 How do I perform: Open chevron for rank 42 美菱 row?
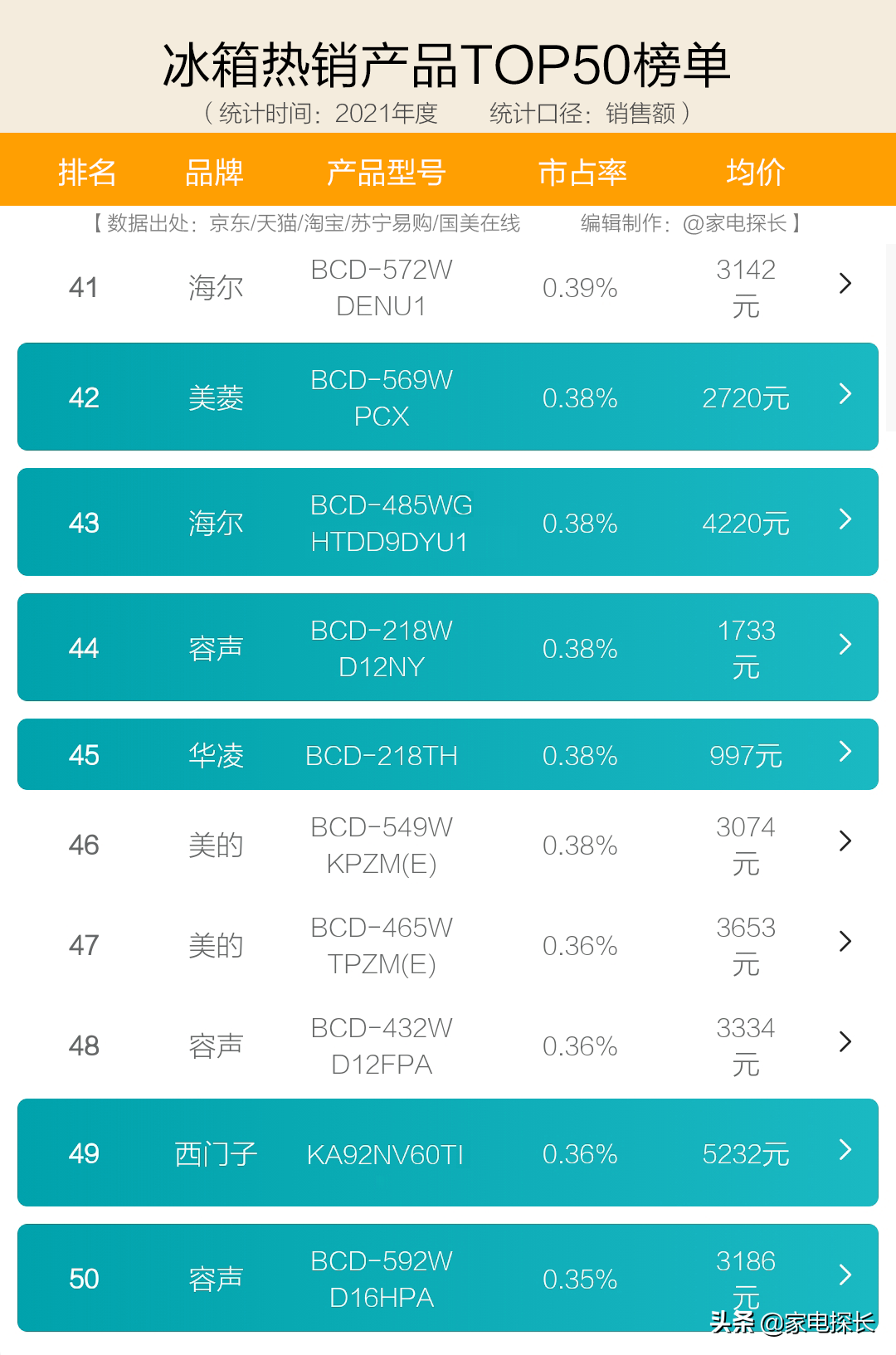click(x=845, y=393)
